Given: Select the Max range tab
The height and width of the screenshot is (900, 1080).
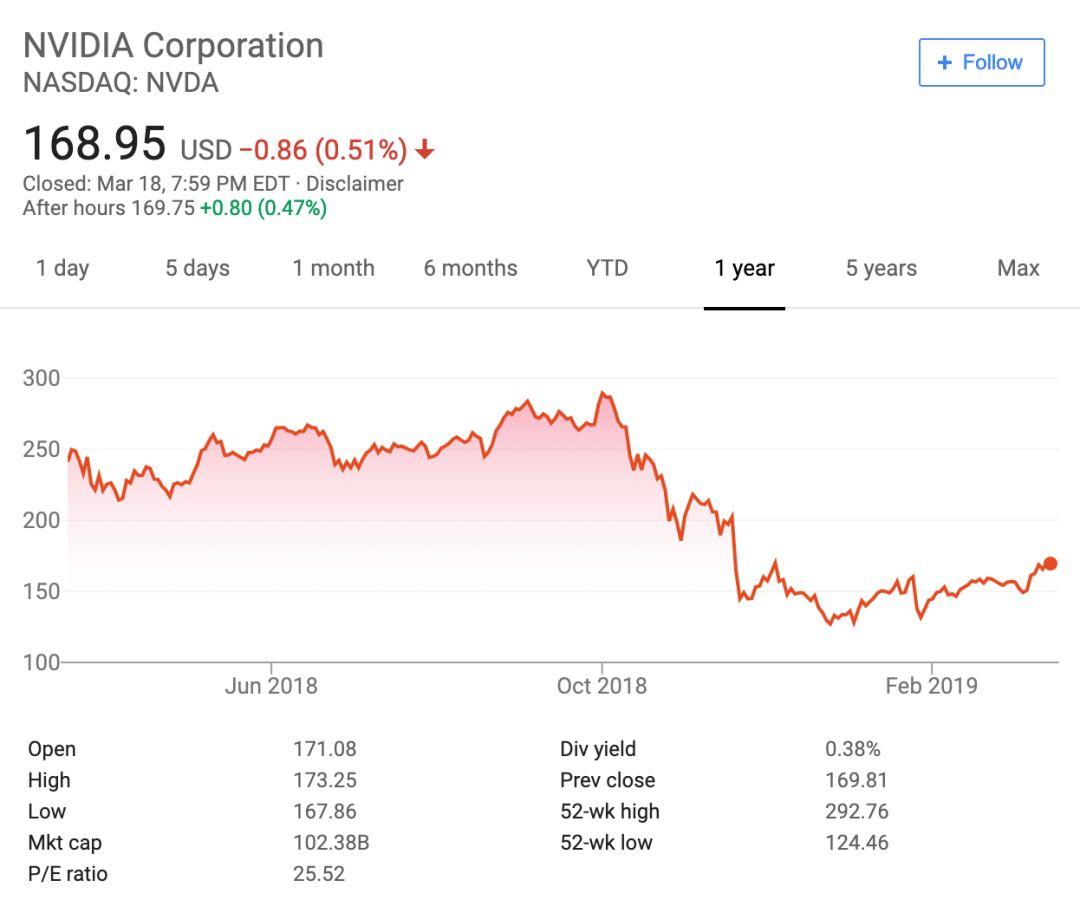Looking at the screenshot, I should click(1018, 268).
